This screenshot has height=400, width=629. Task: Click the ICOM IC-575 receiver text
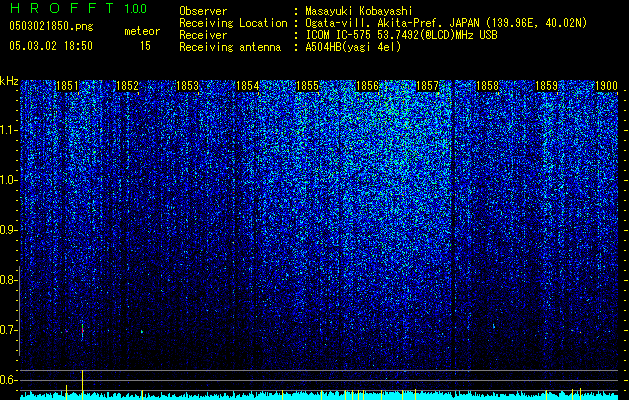401,35
